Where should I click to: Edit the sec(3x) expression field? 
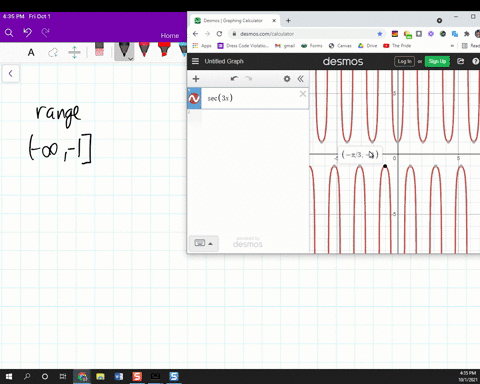(250, 98)
